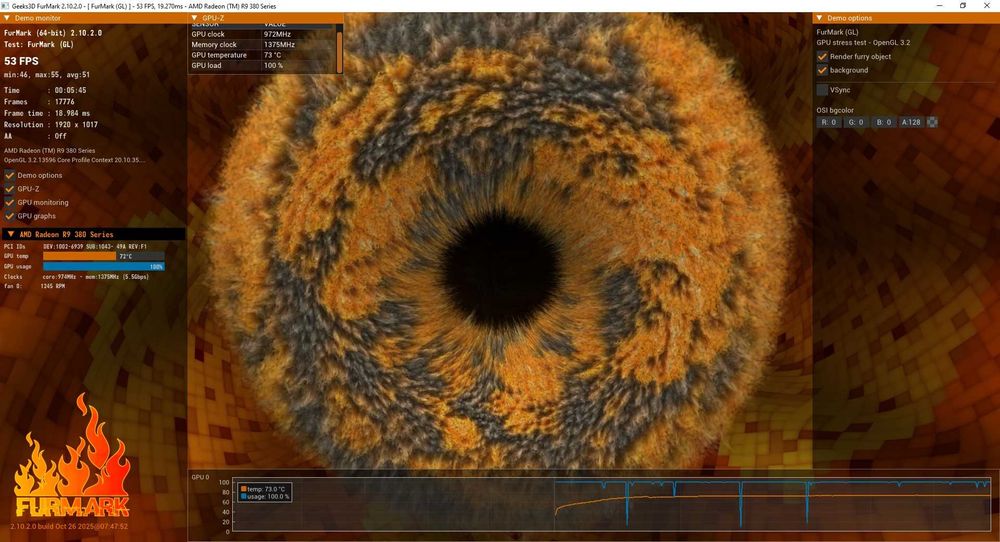Uncheck the GPU monitoring checkbox
The image size is (1000, 542).
tap(10, 202)
